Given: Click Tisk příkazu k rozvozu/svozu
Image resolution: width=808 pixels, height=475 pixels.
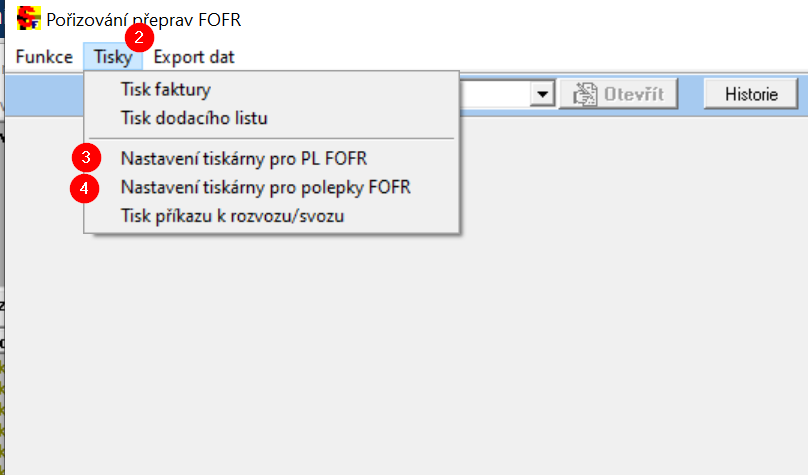Looking at the screenshot, I should [x=232, y=215].
